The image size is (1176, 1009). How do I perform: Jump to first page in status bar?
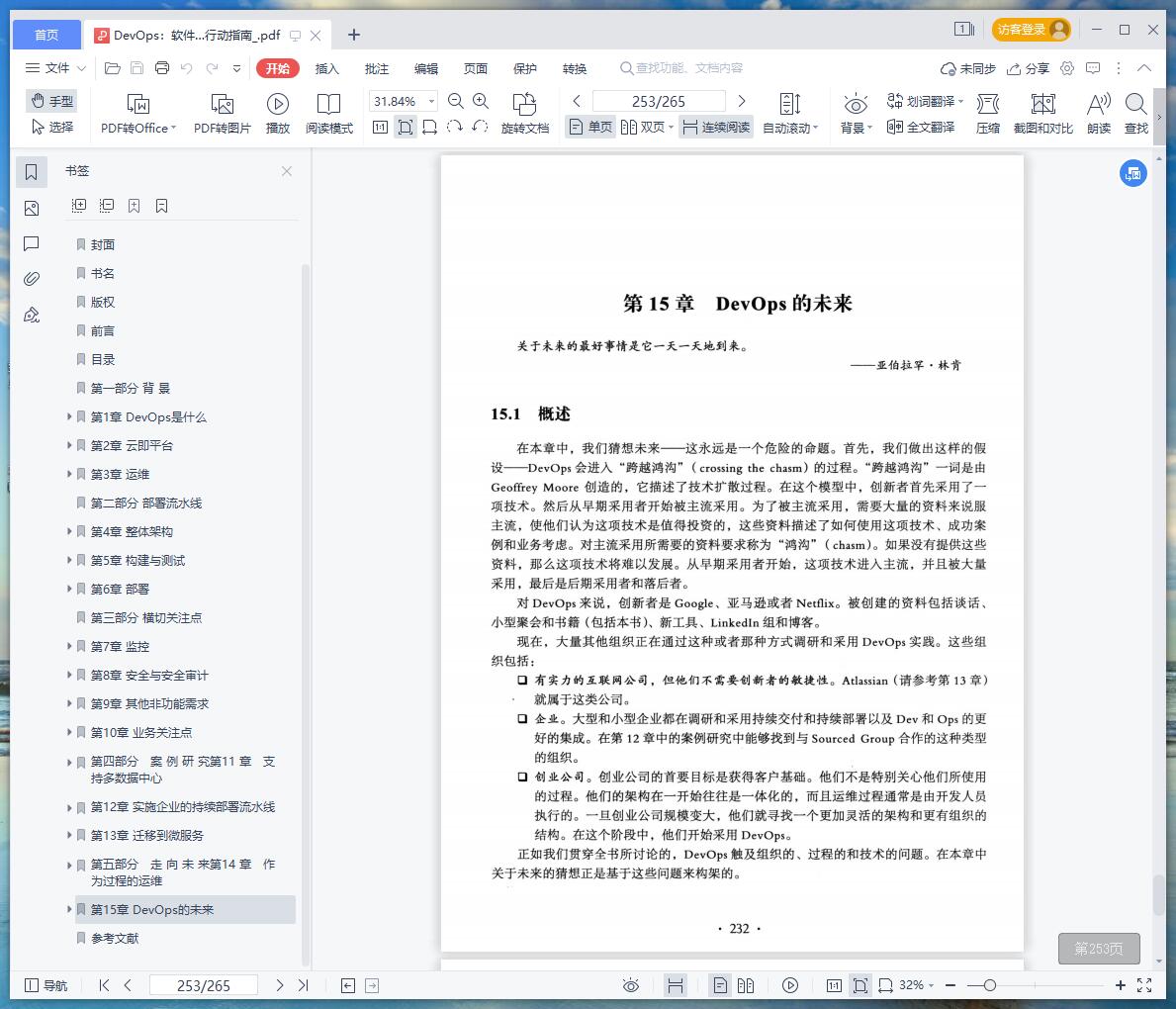click(x=104, y=985)
